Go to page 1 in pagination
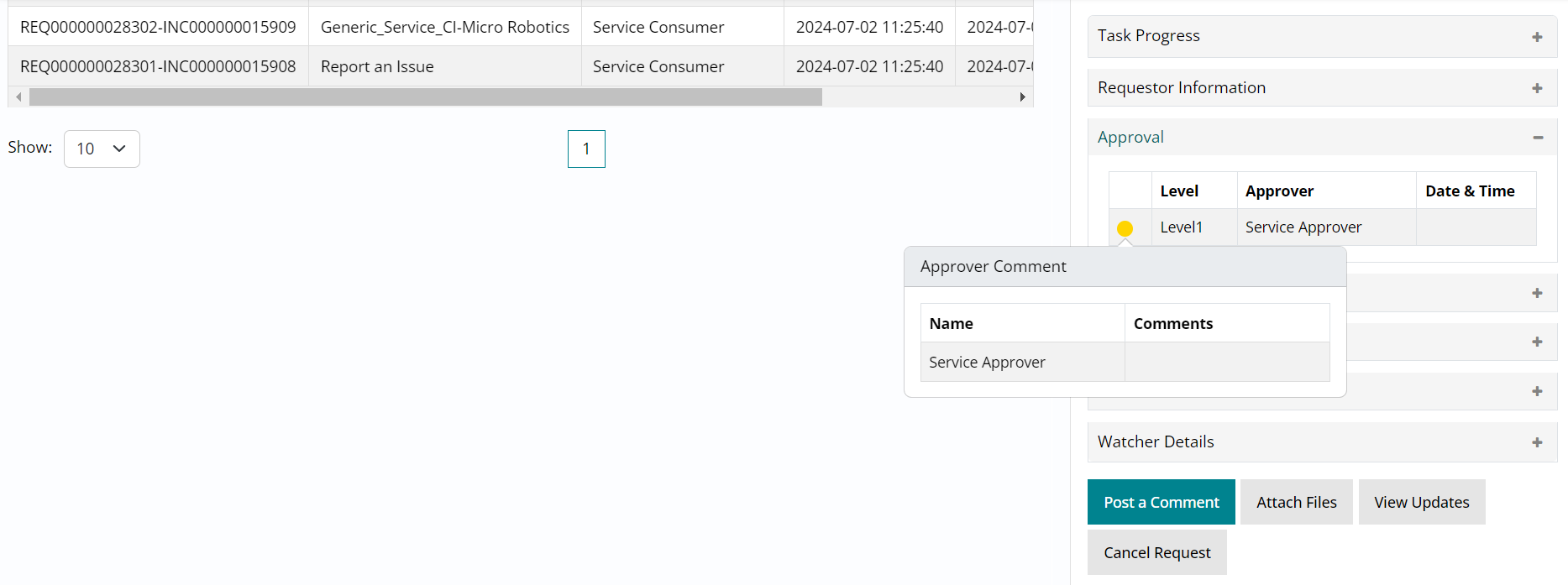1568x585 pixels. pos(586,149)
